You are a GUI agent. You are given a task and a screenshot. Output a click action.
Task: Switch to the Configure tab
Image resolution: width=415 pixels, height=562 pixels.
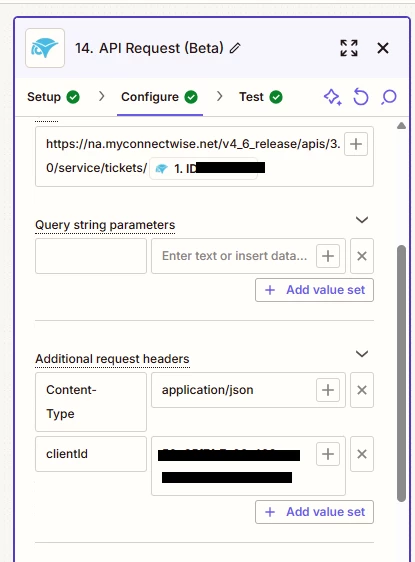159,97
